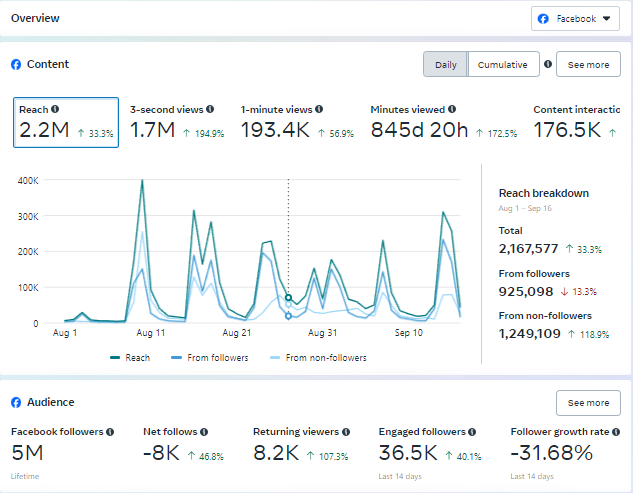Click the 13.3% decrease indicator
The height and width of the screenshot is (493, 633).
click(x=579, y=292)
